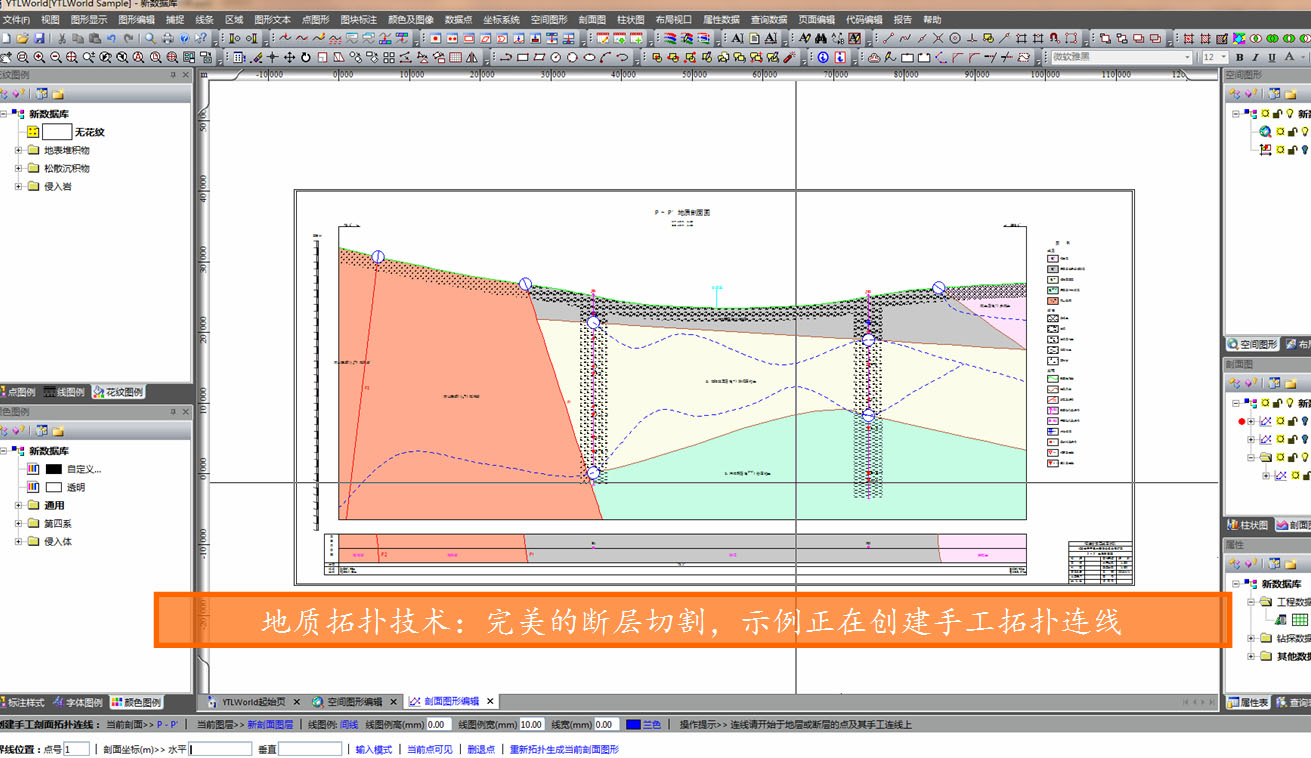Switch to the 字体图例 tab
The width and height of the screenshot is (1311, 758).
(79, 702)
